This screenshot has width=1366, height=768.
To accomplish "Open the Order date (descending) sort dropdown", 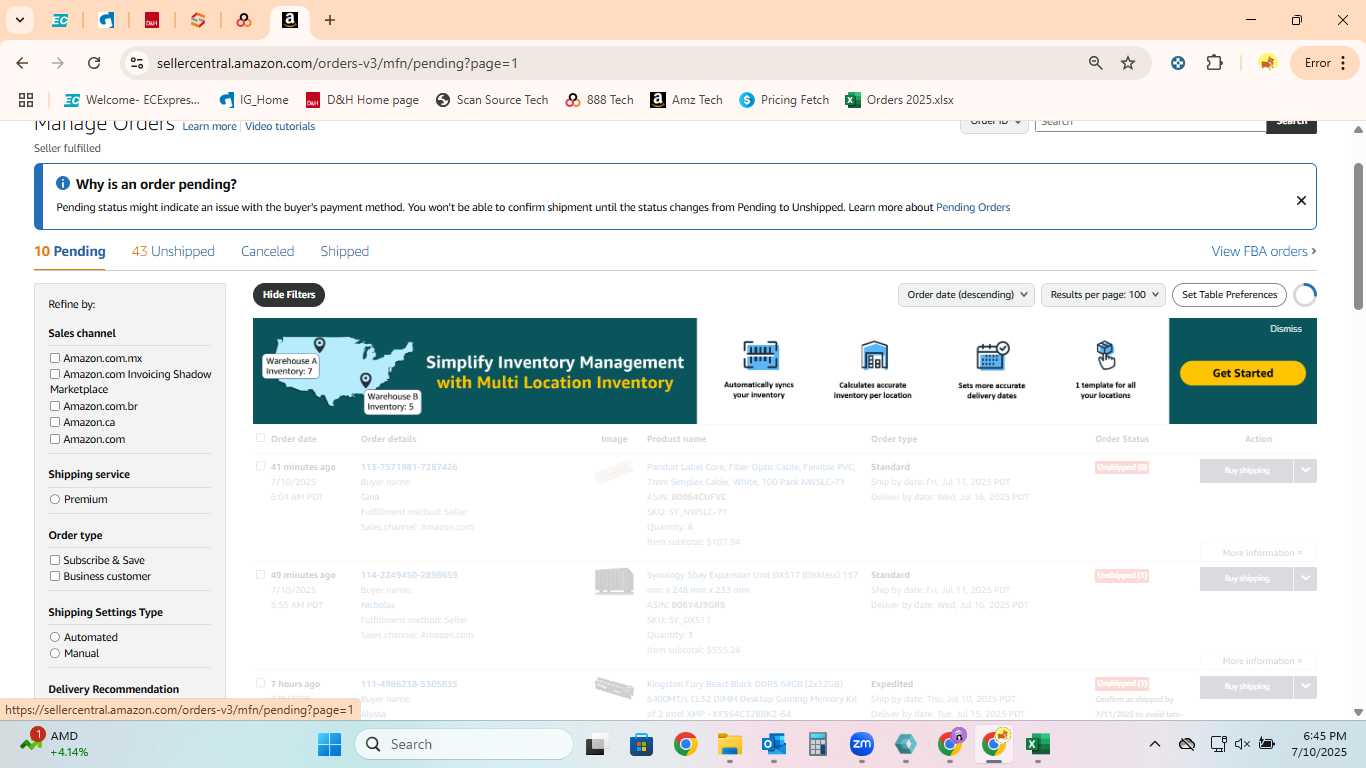I will pyautogui.click(x=966, y=294).
